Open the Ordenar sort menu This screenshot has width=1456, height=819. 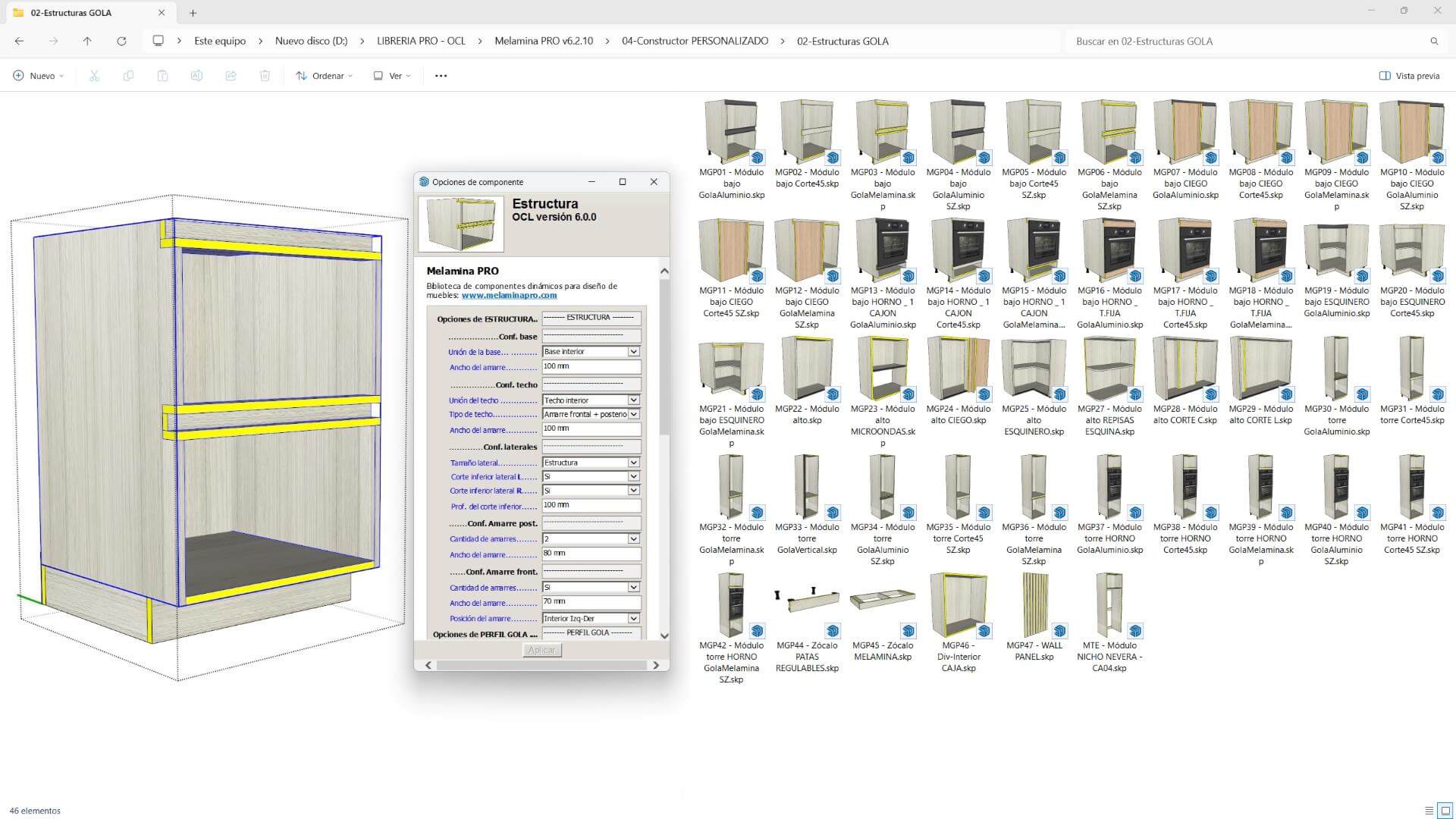(325, 76)
